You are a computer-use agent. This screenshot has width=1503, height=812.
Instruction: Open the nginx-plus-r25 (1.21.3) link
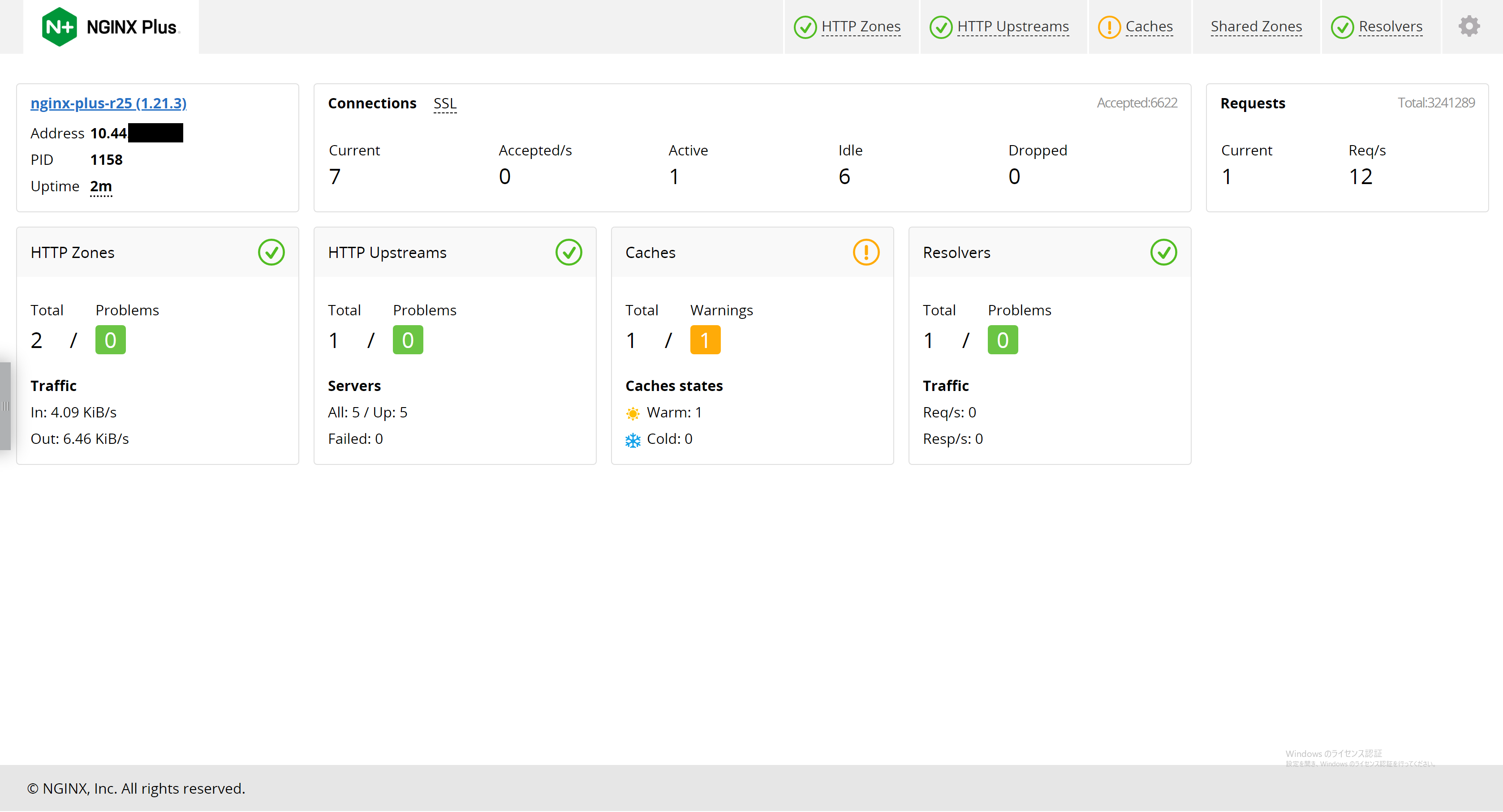(108, 103)
